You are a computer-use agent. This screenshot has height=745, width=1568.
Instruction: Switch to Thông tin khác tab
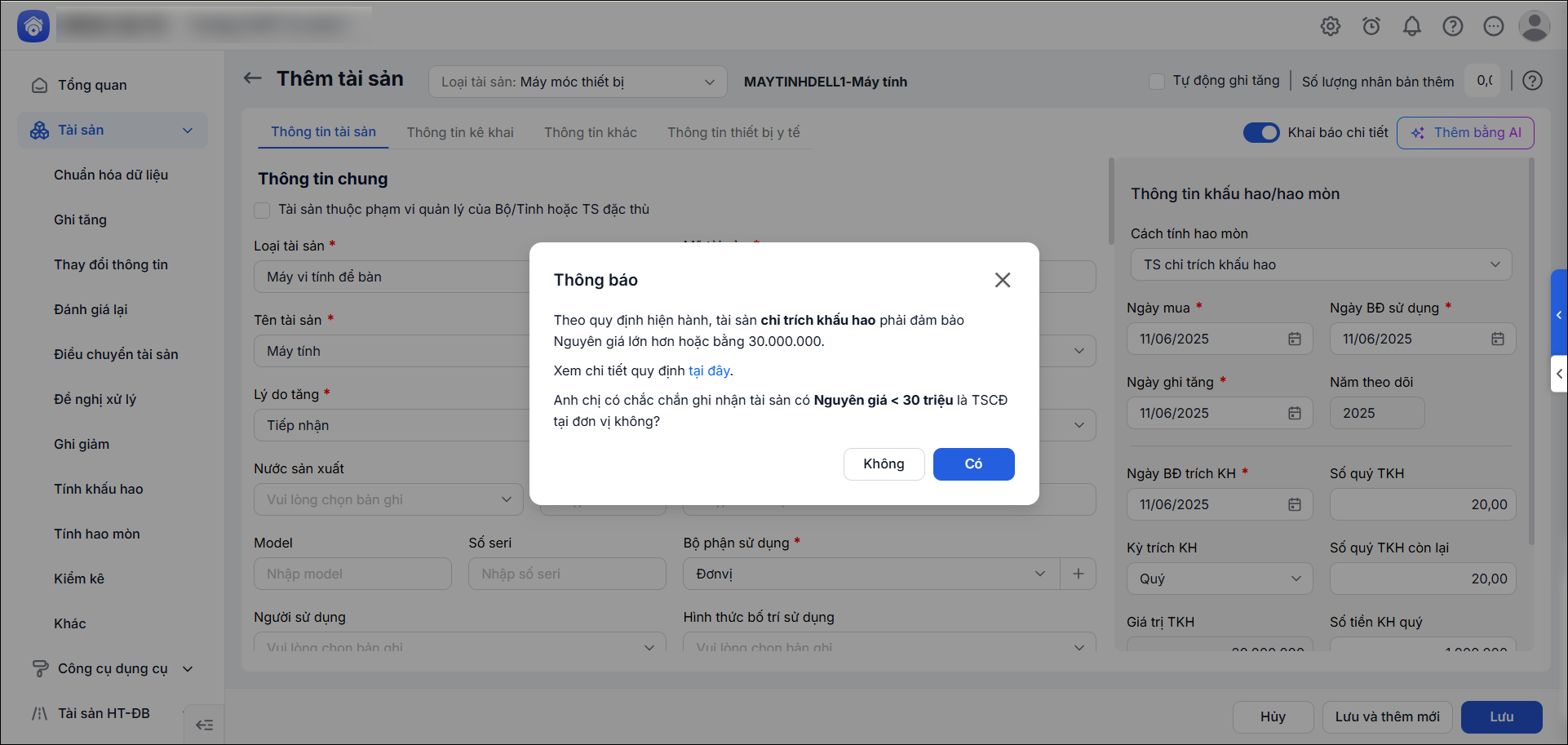pos(591,132)
